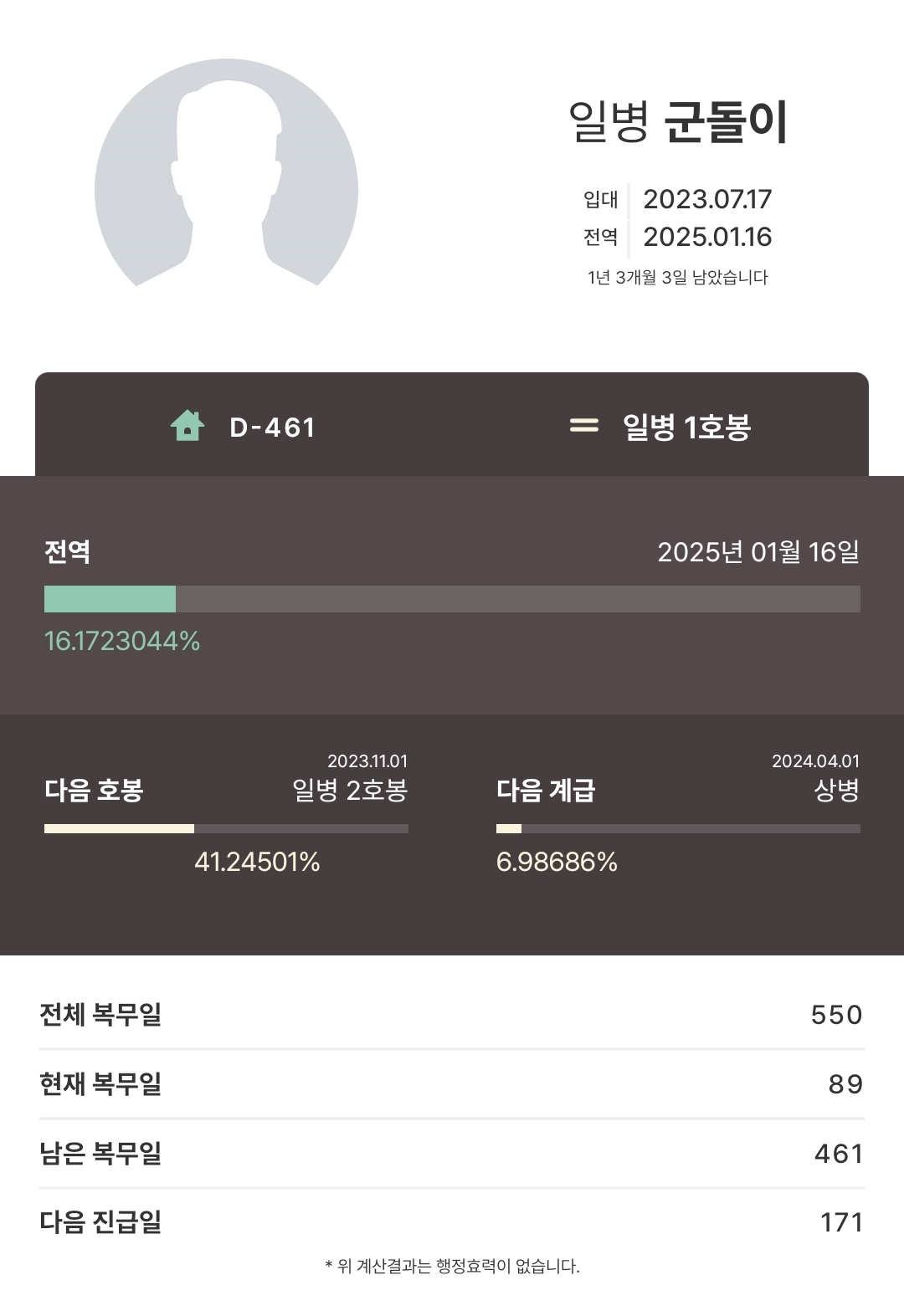The image size is (904, 1316).
Task: Select the 현재 복무일 row
Action: (x=452, y=1083)
